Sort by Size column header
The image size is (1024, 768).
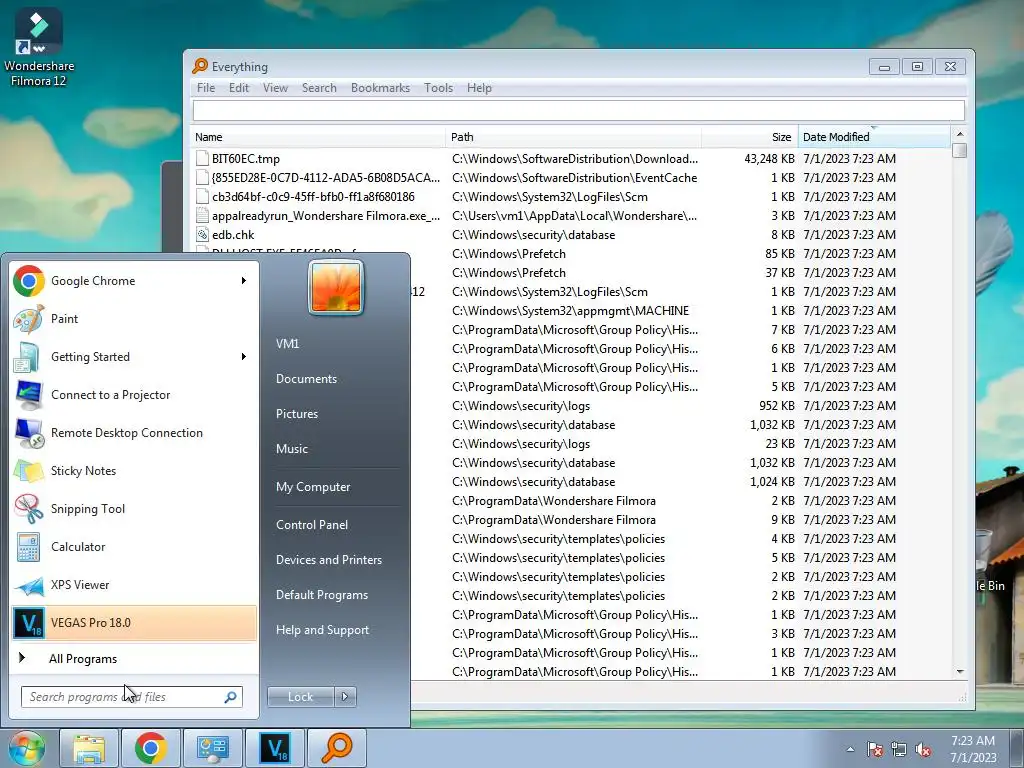click(750, 137)
